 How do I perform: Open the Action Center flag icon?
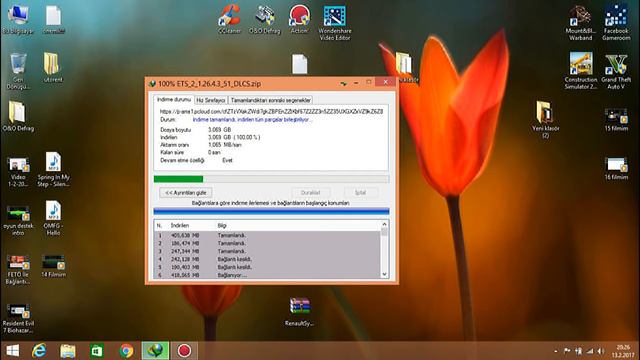click(x=567, y=351)
